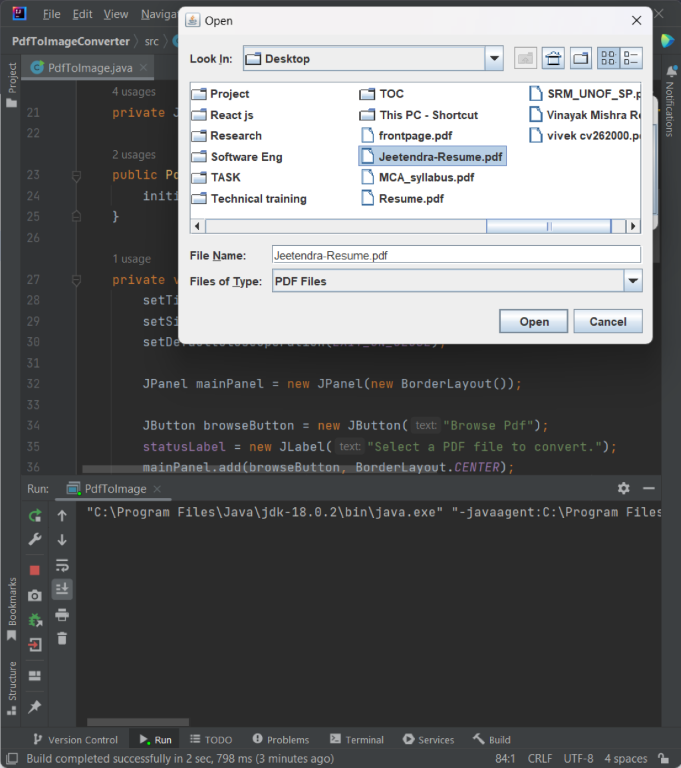Click the down arrow in Run console
Image resolution: width=681 pixels, height=768 pixels.
click(62, 540)
